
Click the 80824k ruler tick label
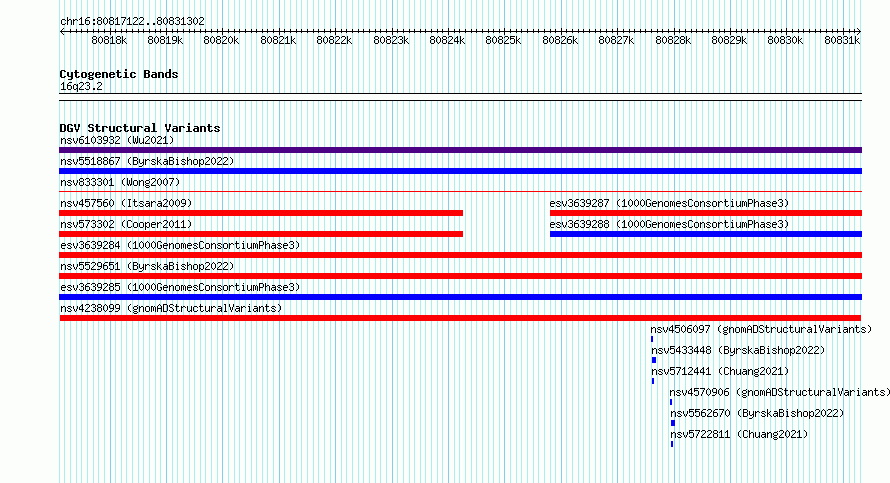click(447, 40)
